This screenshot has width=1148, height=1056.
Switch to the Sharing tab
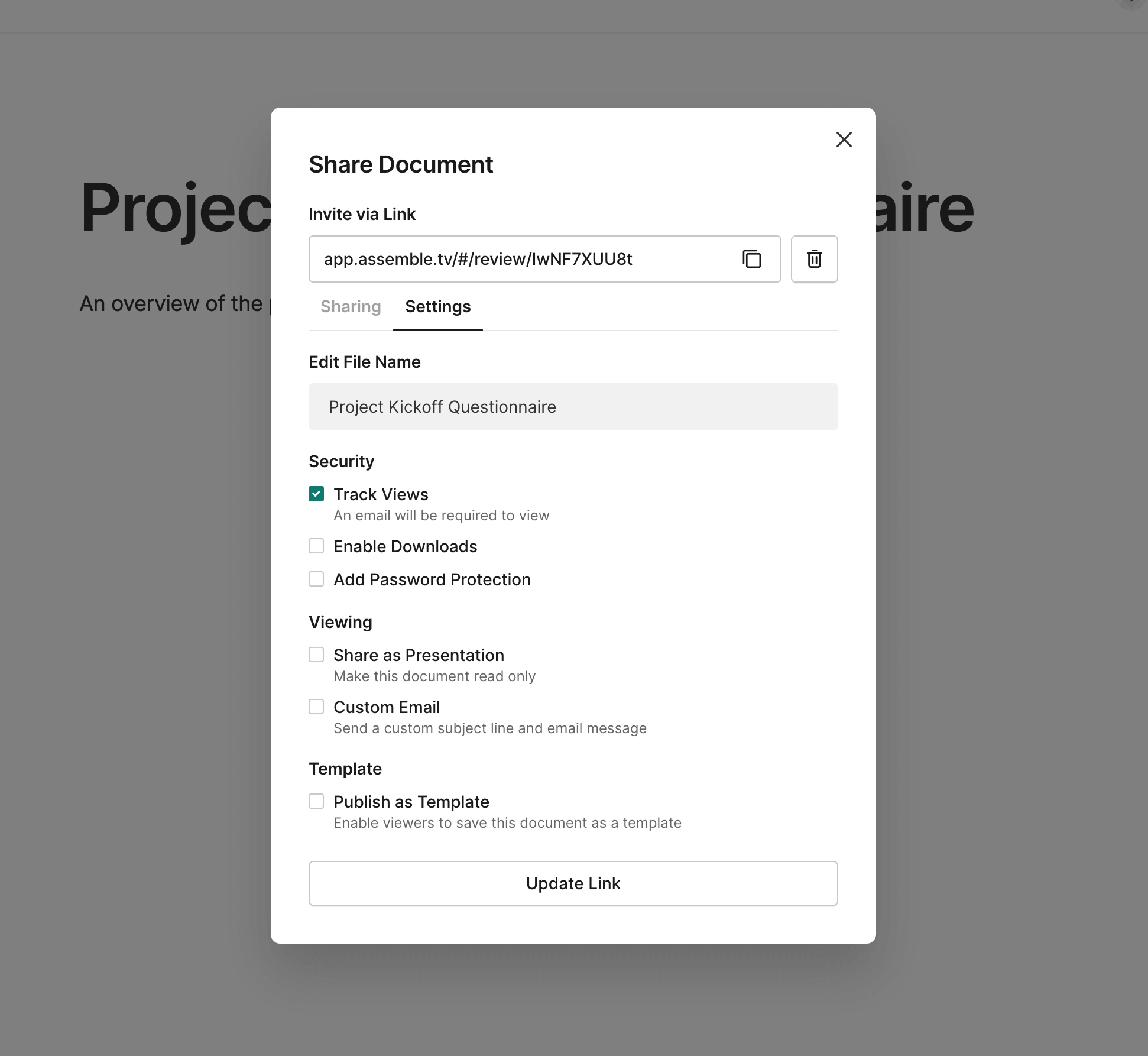coord(351,306)
